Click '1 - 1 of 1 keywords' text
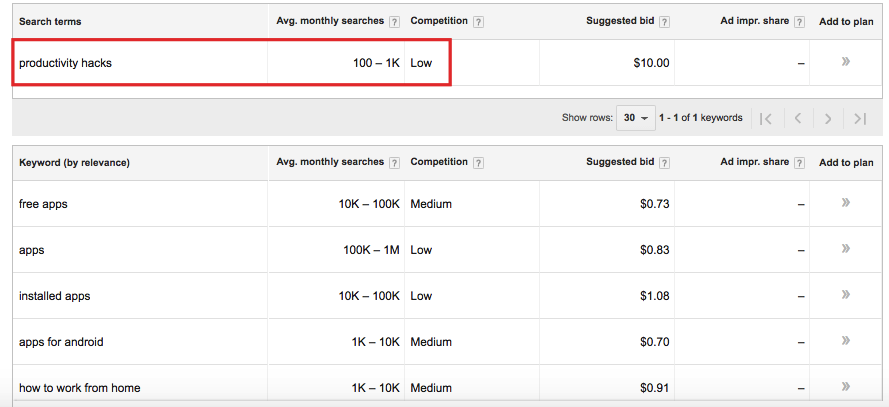This screenshot has width=889, height=407. [x=701, y=118]
